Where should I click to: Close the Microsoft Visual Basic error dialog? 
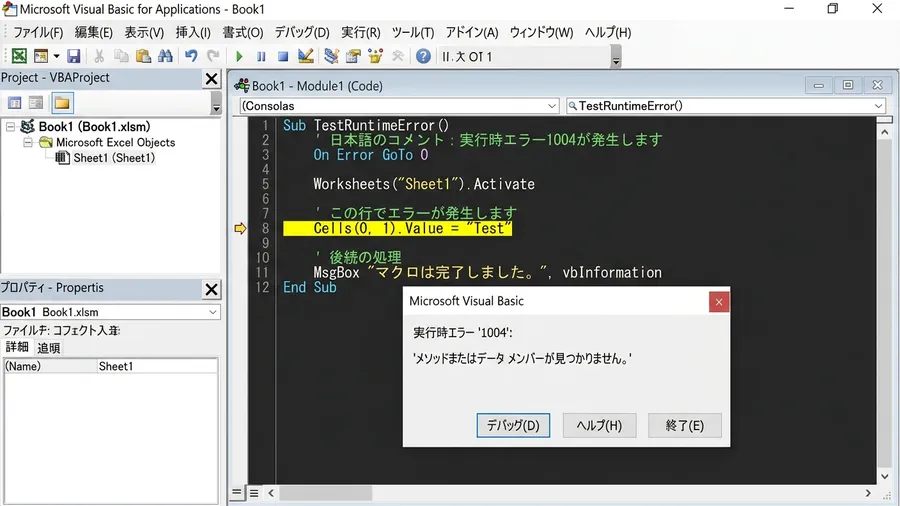point(719,302)
